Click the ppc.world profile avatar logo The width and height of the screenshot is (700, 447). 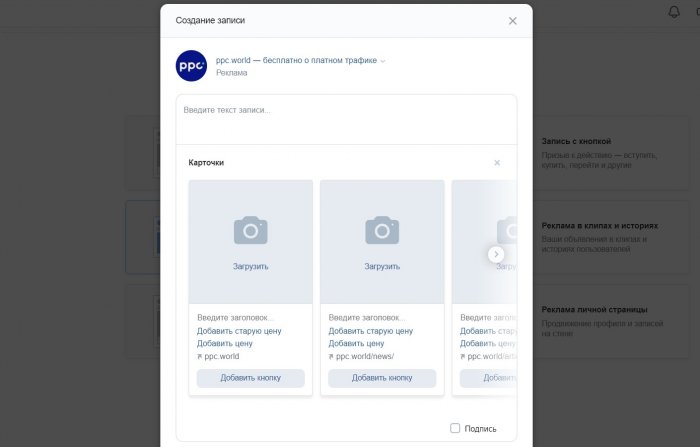[191, 66]
